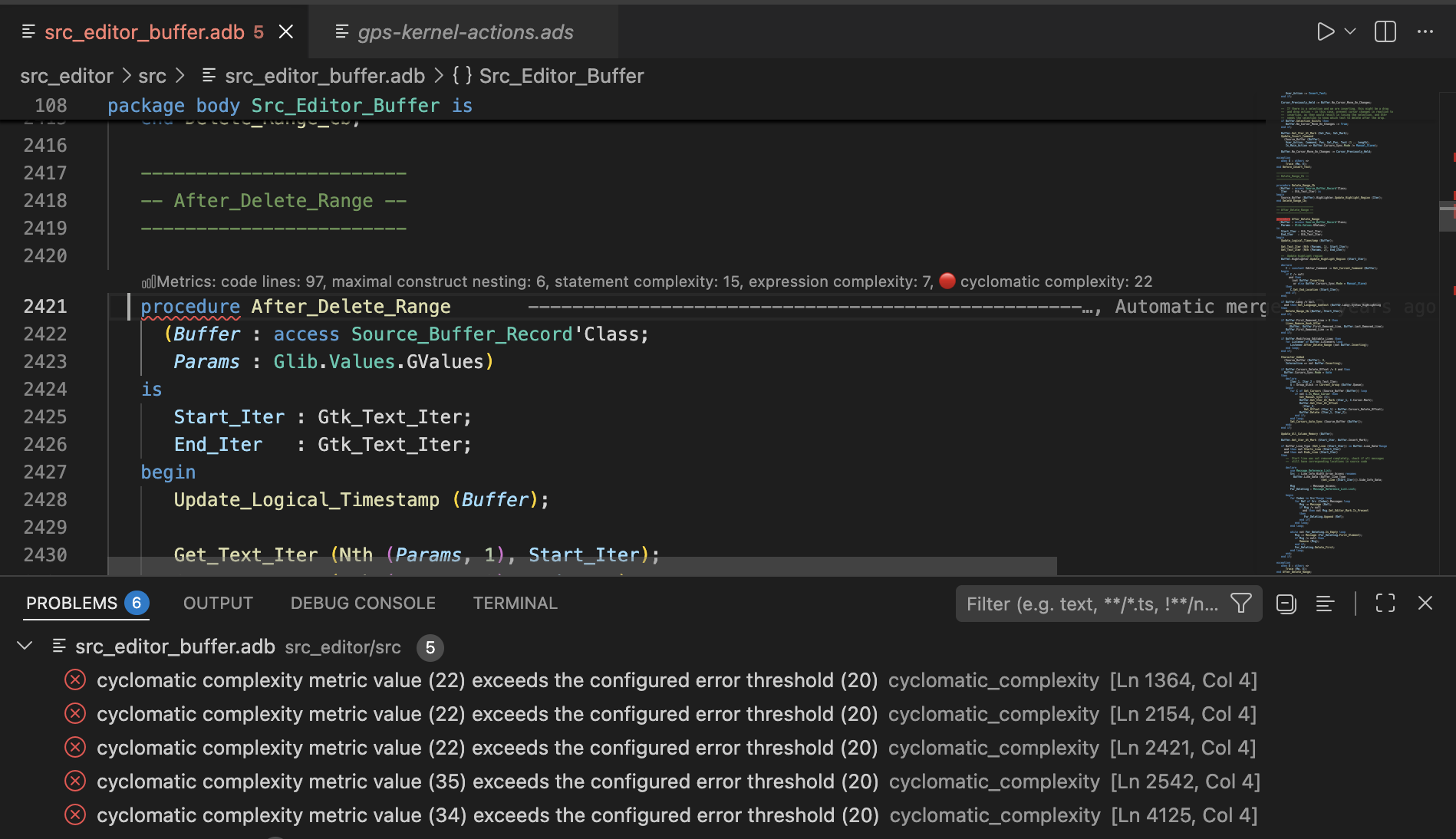Click the src_editor breadcrumb segment
Image resolution: width=1456 pixels, height=839 pixels.
[x=67, y=76]
